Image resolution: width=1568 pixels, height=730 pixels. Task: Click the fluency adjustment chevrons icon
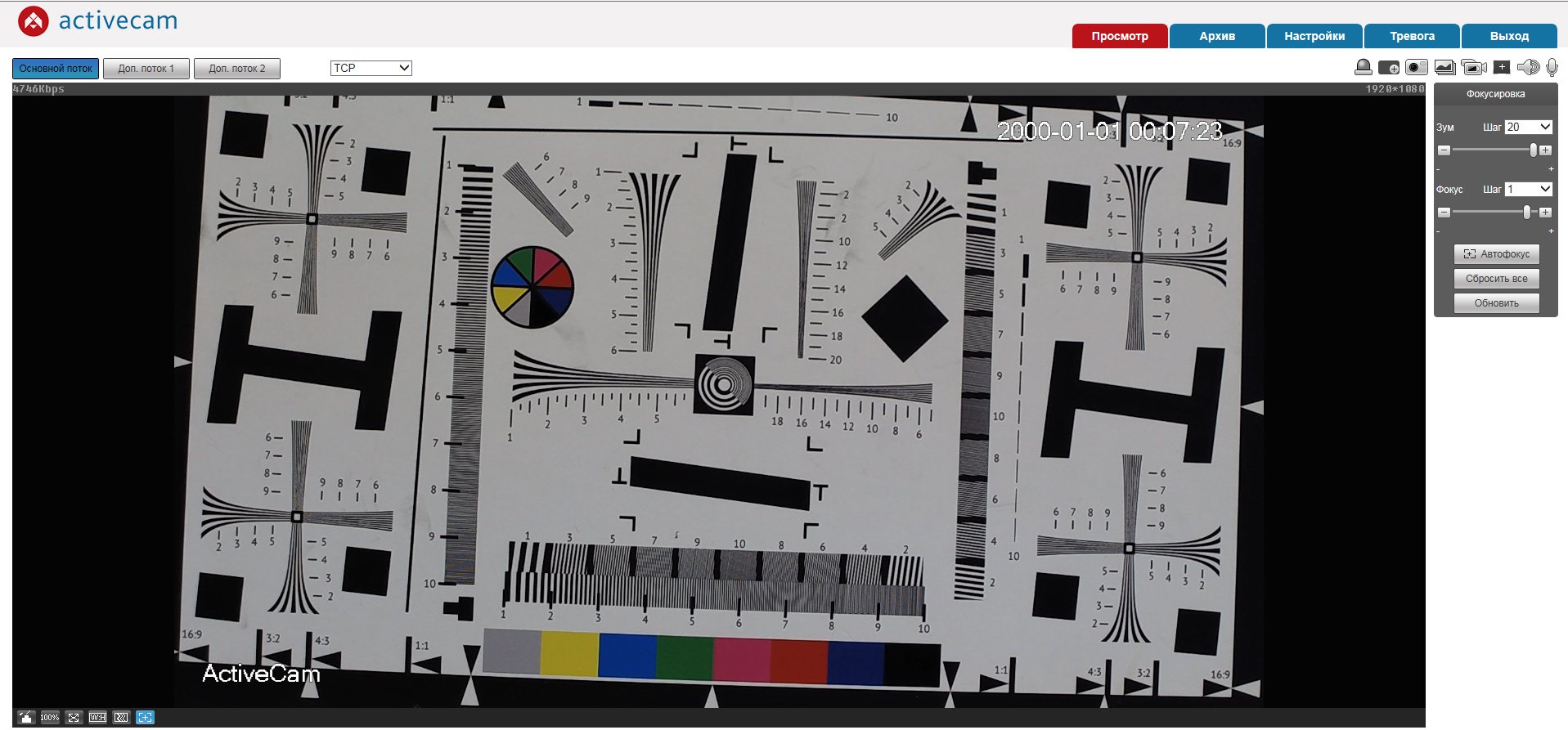tap(121, 718)
